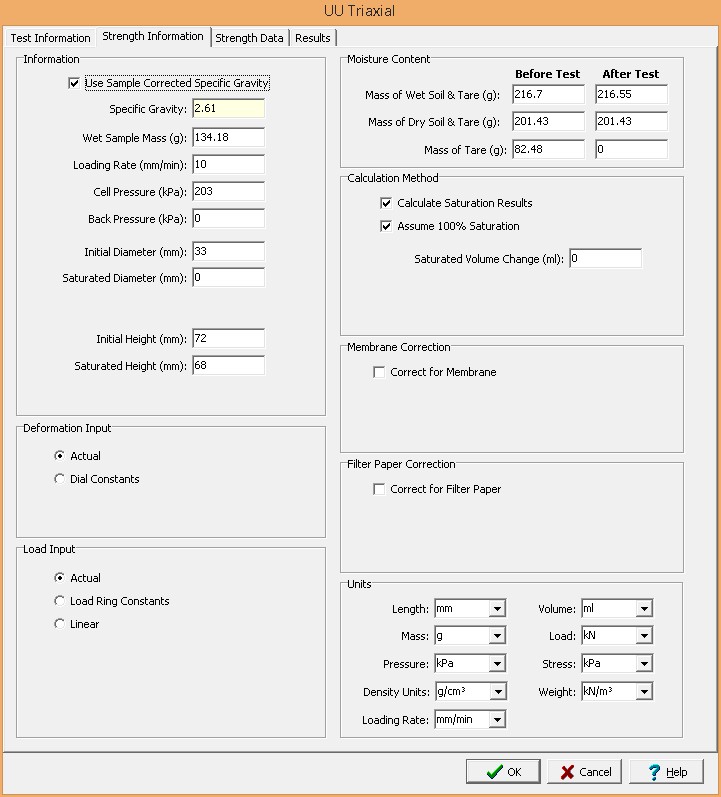Expand the Load units dropdown
The height and width of the screenshot is (797, 721).
tap(644, 636)
